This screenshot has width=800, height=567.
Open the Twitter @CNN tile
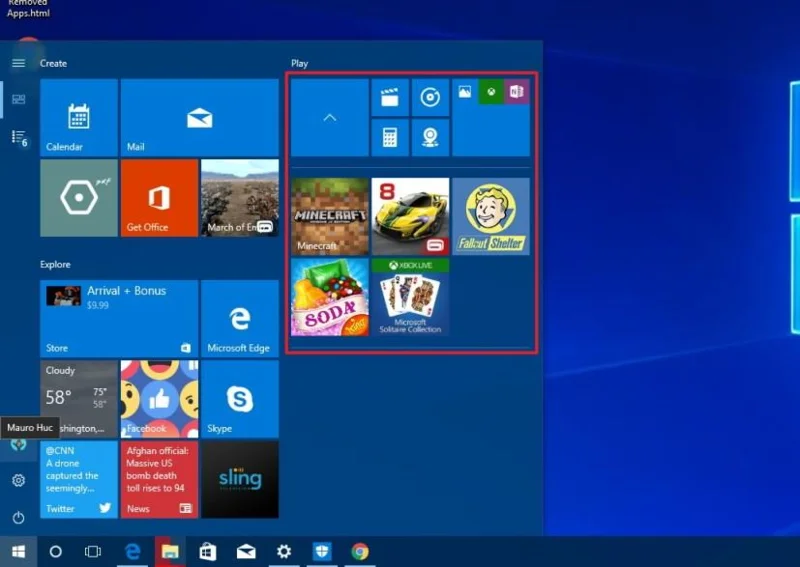tap(79, 480)
